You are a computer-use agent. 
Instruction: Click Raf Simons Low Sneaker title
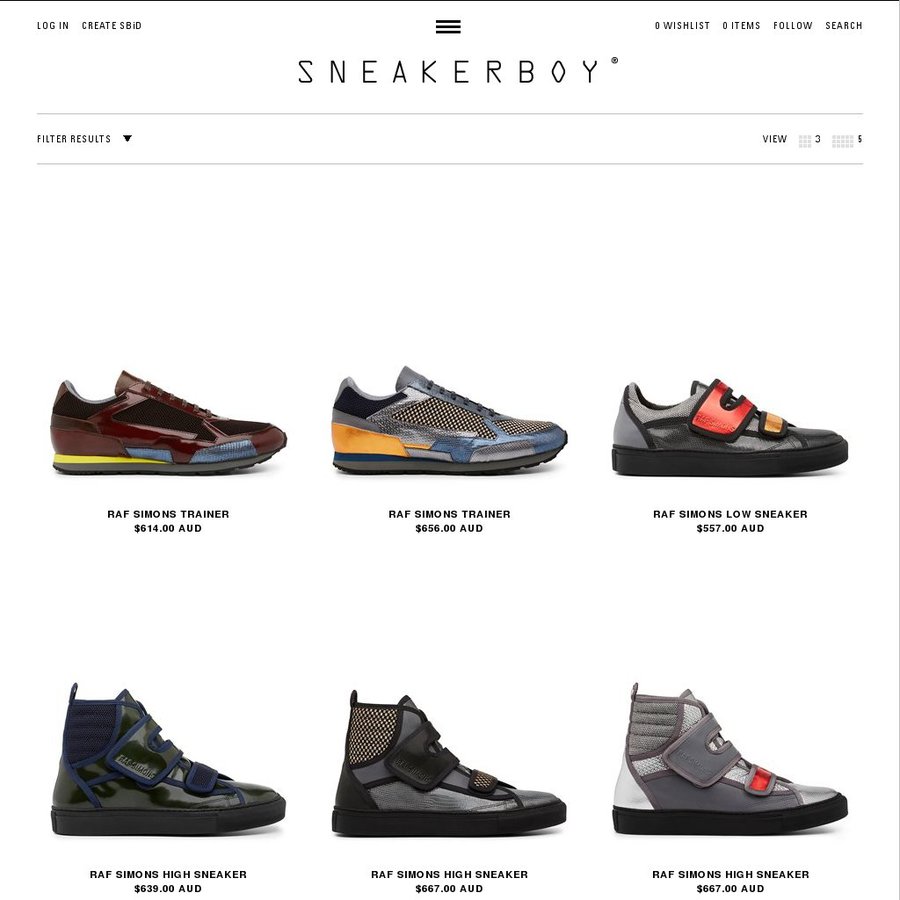coord(730,514)
